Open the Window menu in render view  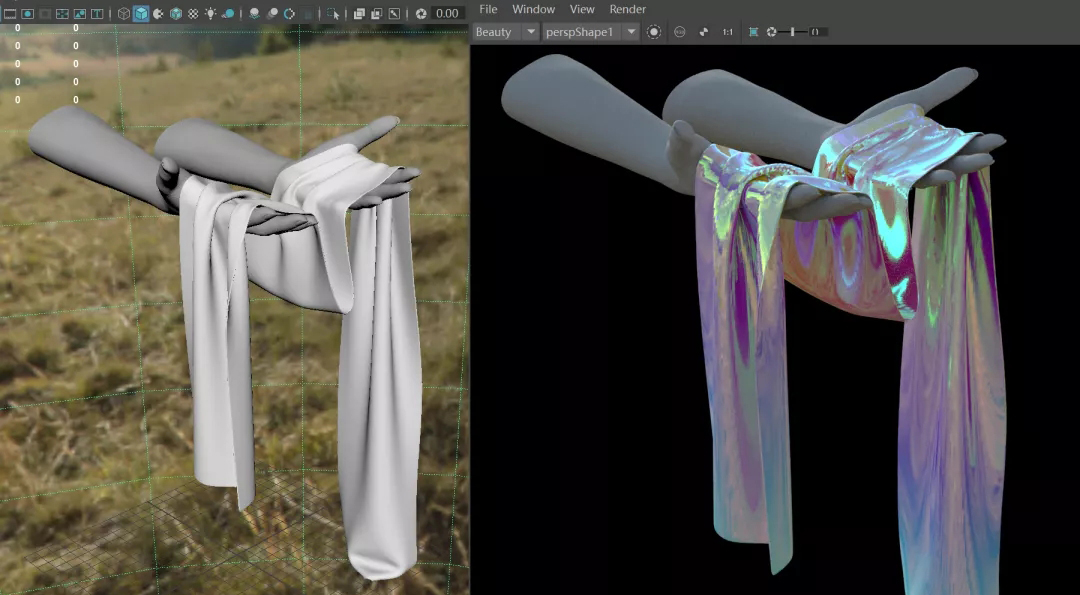pos(534,9)
